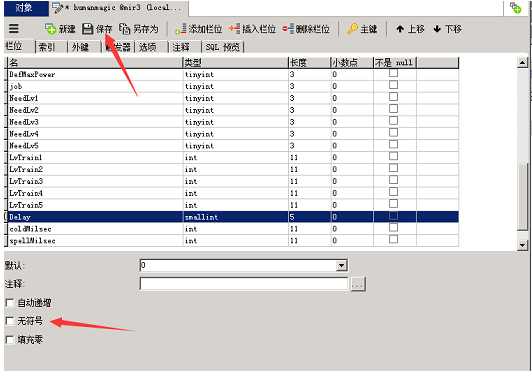Click the 保存 (Save) toolbar button
532x377 pixels.
tap(97, 29)
